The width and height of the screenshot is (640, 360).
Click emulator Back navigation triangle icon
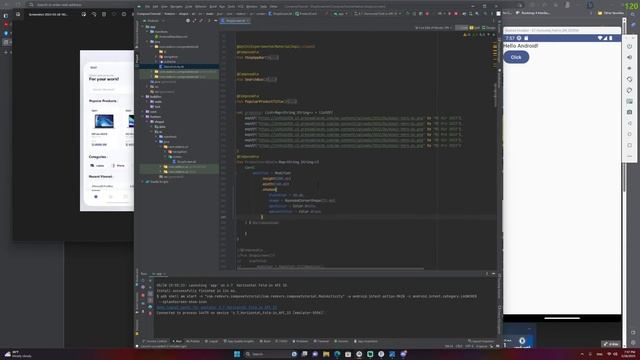[x=629, y=123]
